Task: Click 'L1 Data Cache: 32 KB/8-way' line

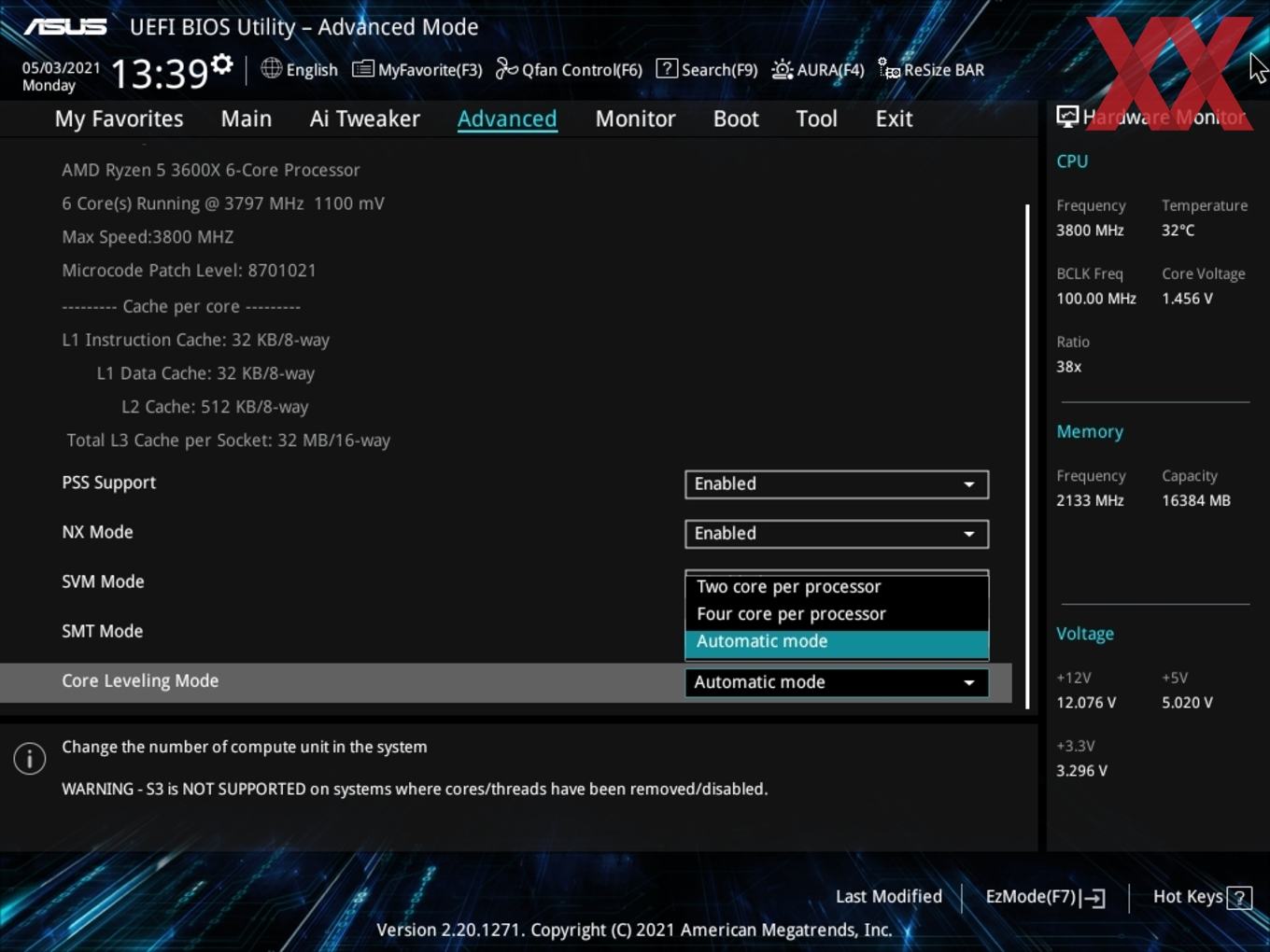Action: tap(205, 373)
